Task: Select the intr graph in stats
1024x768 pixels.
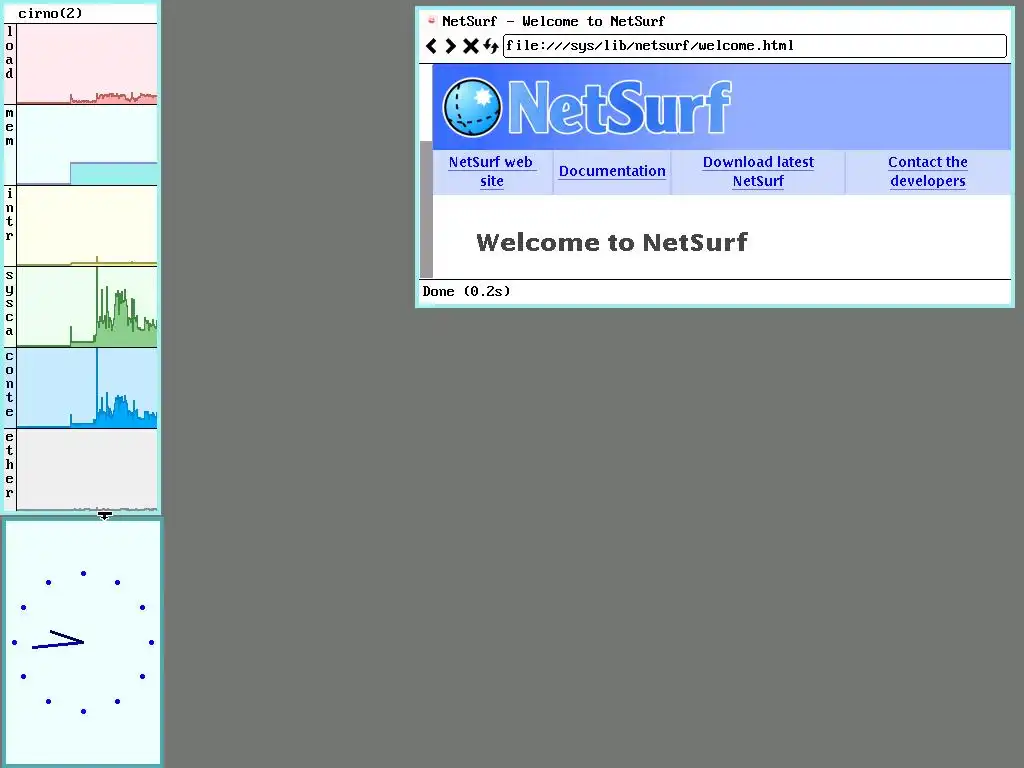Action: [87, 226]
